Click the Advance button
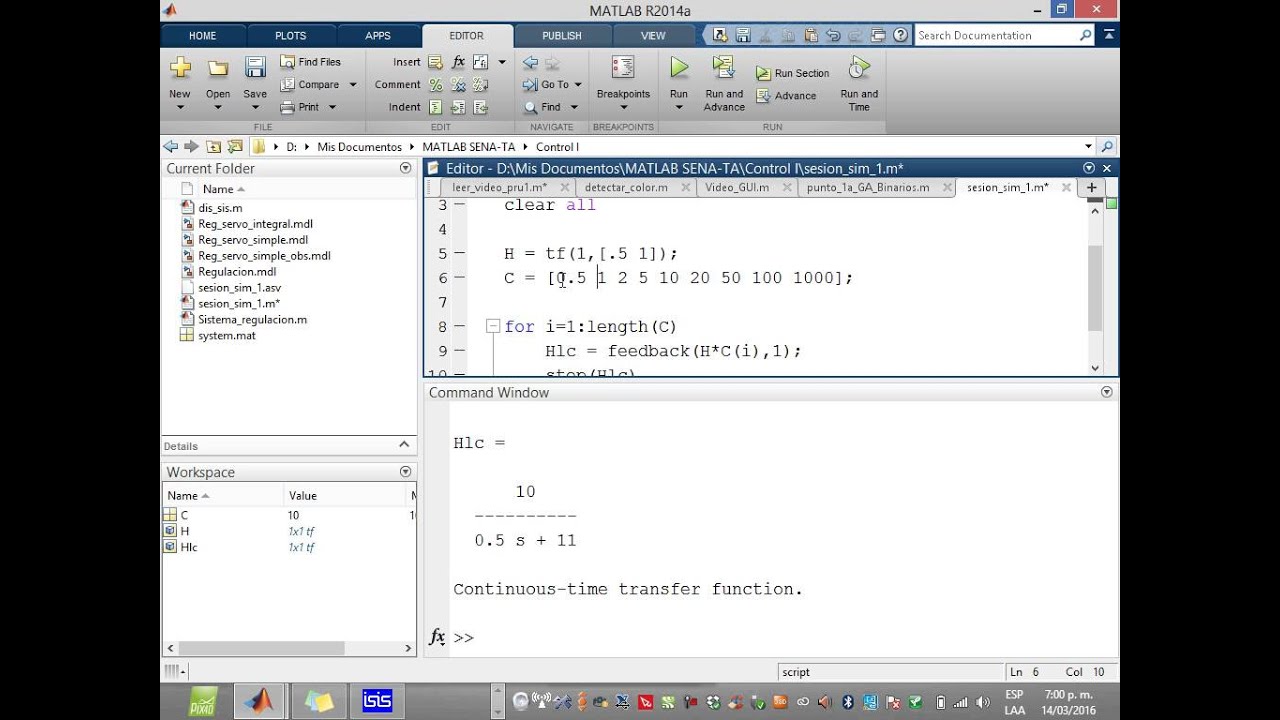The width and height of the screenshot is (1280, 720). pyautogui.click(x=786, y=96)
